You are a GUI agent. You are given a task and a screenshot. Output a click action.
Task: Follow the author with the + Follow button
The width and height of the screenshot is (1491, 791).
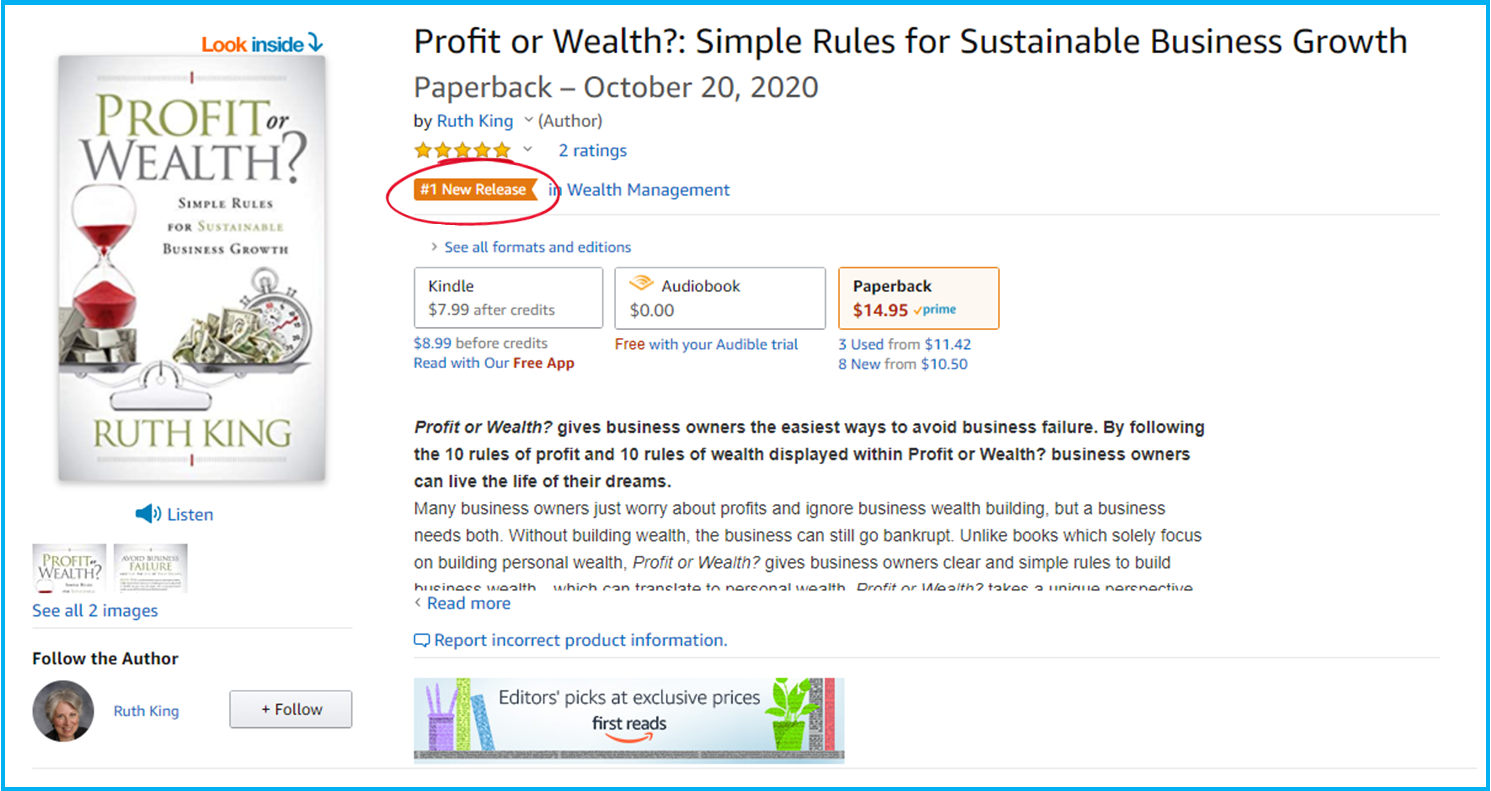pyautogui.click(x=291, y=709)
